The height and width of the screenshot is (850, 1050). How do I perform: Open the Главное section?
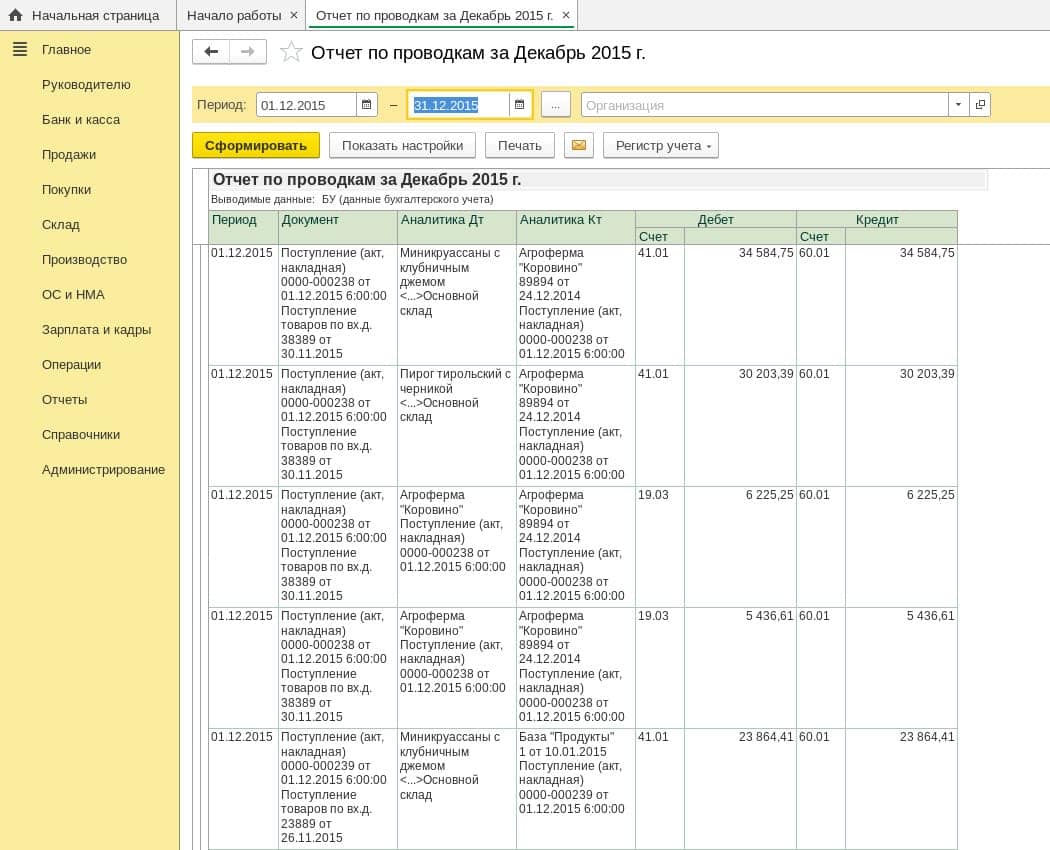66,50
